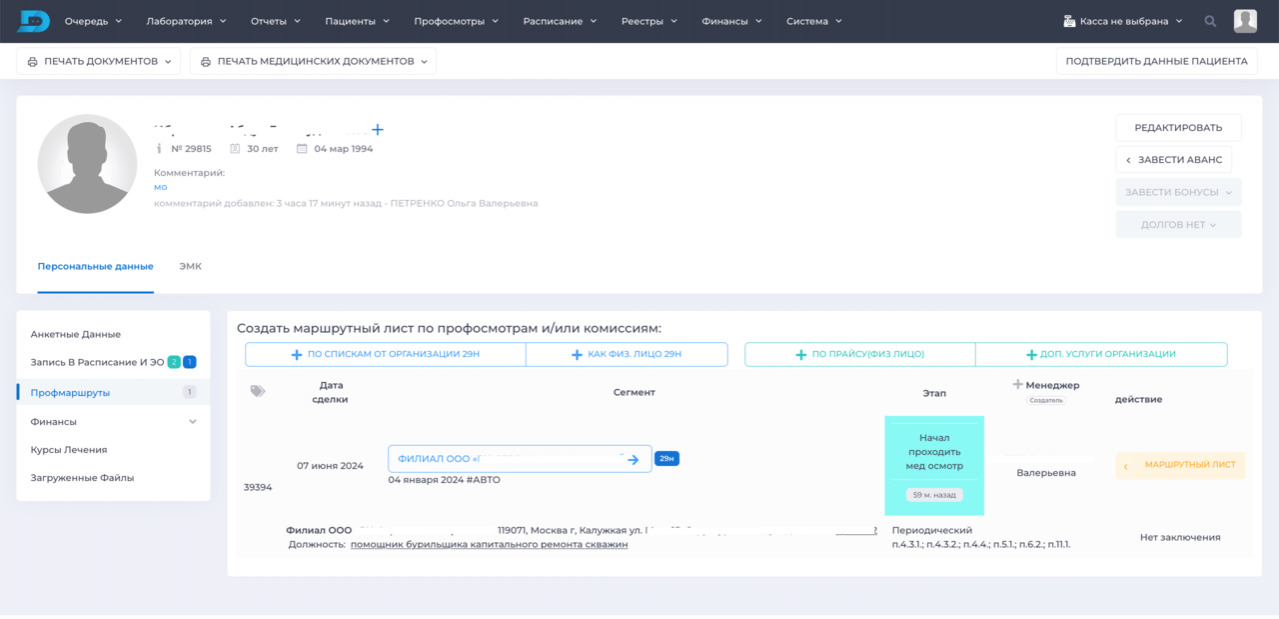Click patient number № 29815
Image resolution: width=1279 pixels, height=619 pixels.
[191, 149]
